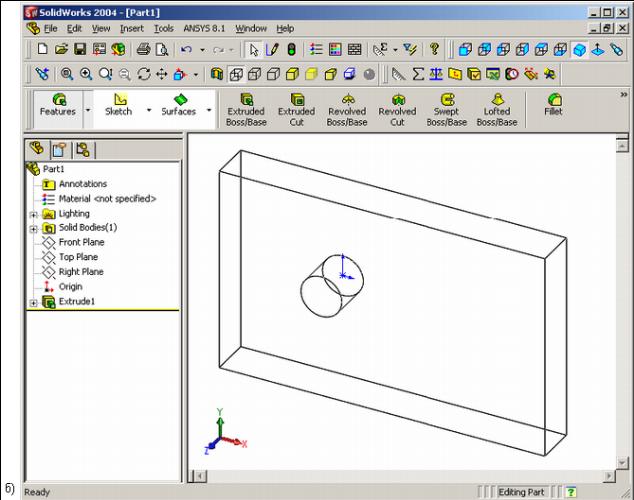Screen dimensions: 634x500
Task: Toggle Wireframe display mode
Action: [236, 74]
